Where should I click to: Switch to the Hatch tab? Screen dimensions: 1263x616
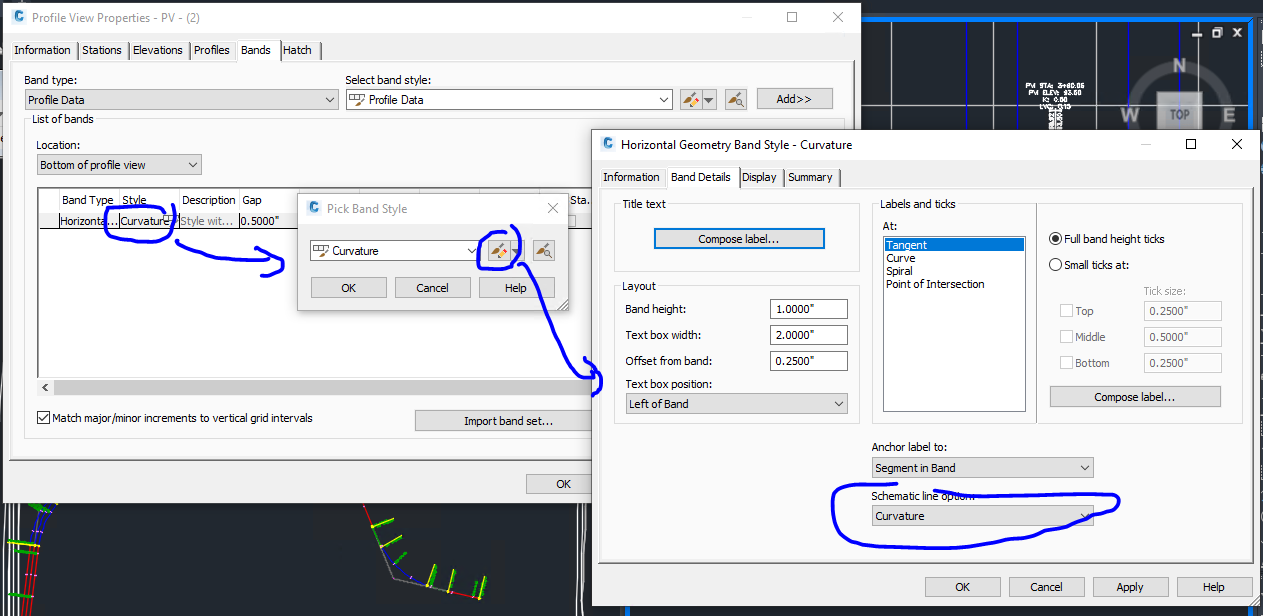(295, 50)
